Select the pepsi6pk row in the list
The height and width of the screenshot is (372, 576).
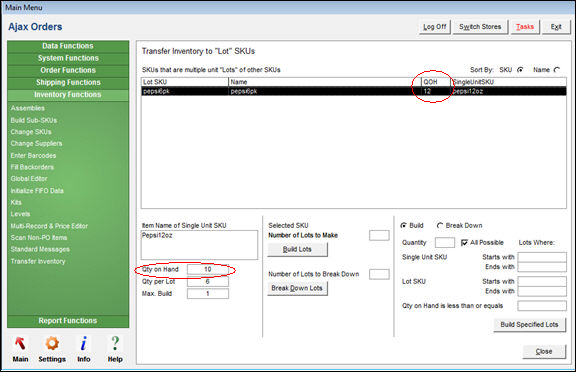pyautogui.click(x=354, y=91)
